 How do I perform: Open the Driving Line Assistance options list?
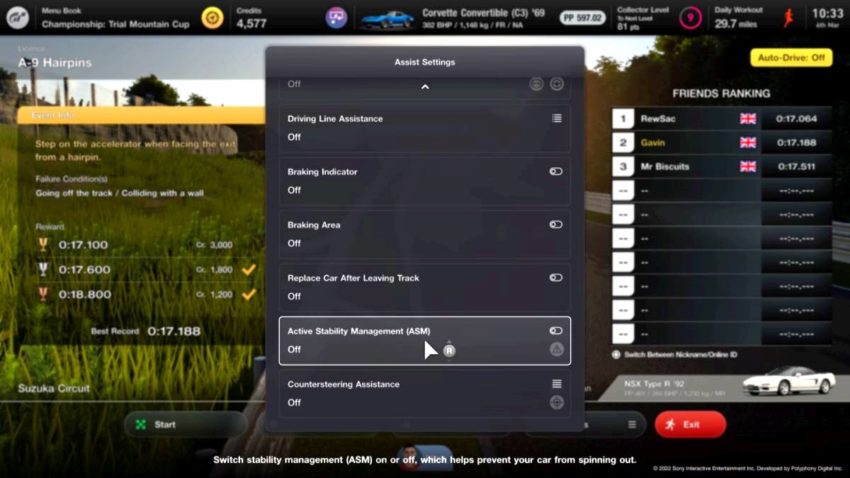556,119
